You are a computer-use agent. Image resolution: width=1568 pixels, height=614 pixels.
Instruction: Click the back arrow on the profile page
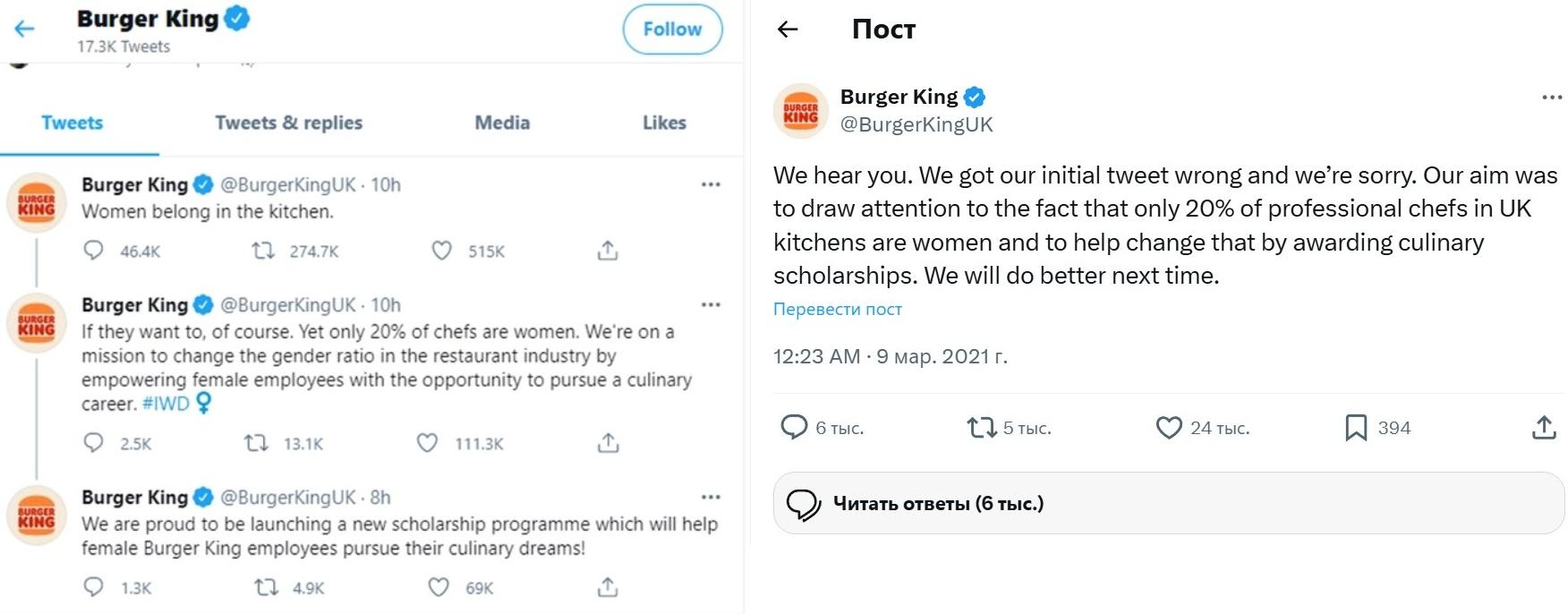23,28
